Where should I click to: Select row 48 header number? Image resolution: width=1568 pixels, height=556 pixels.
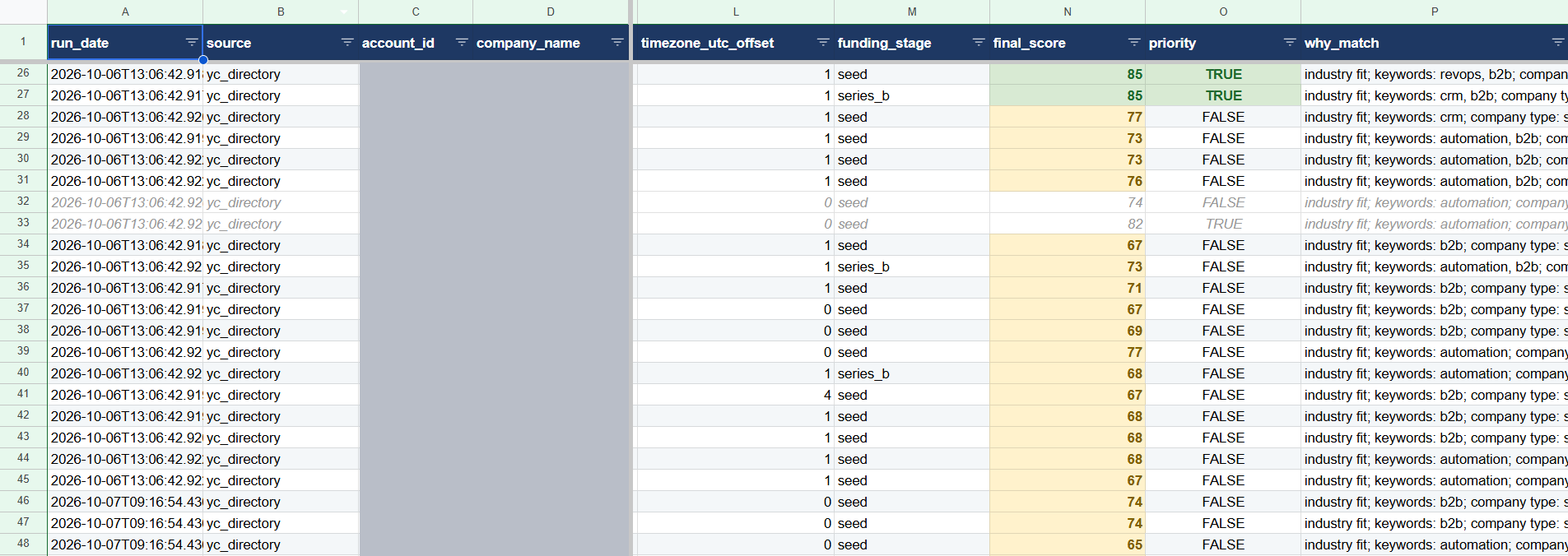click(23, 544)
